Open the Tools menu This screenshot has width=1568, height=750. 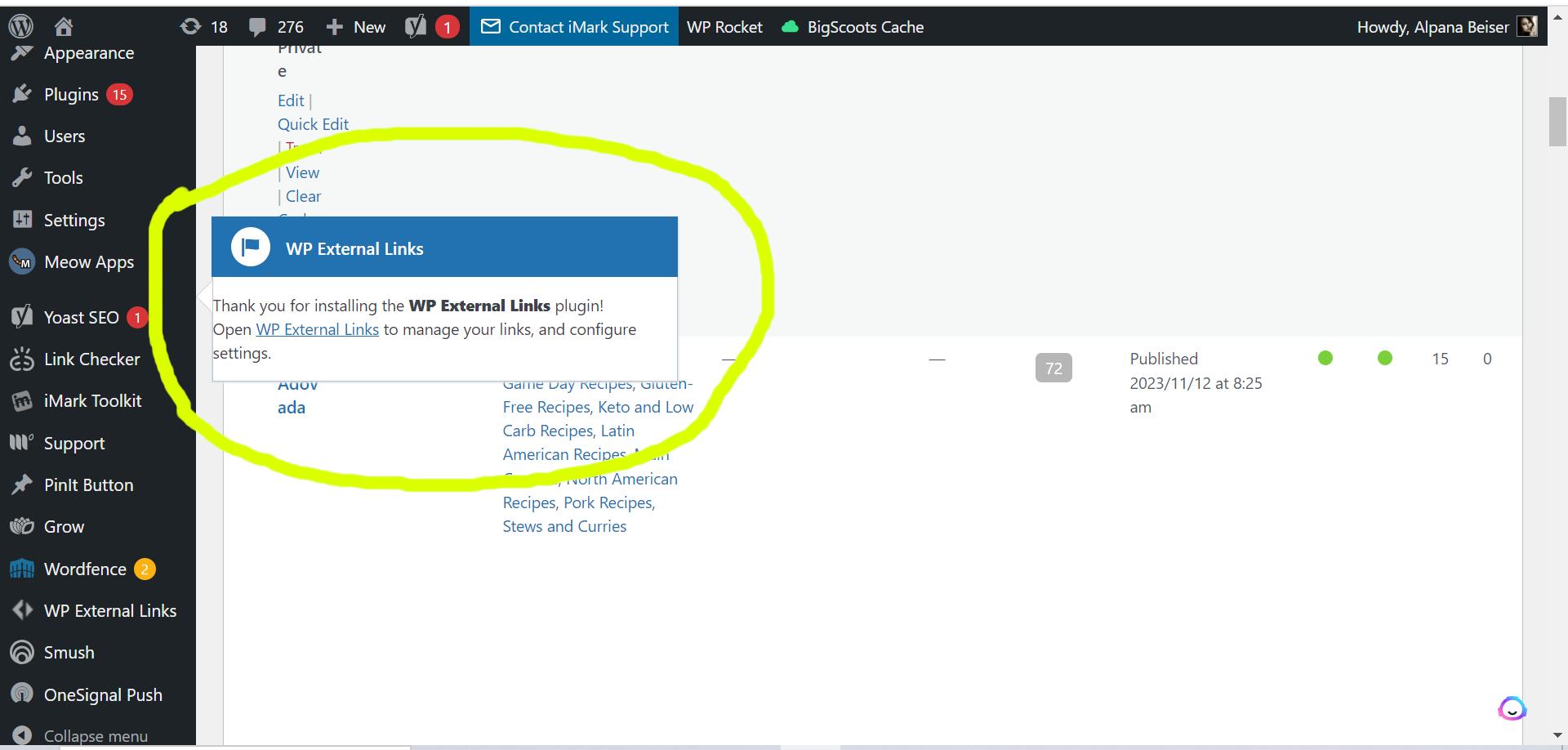coord(64,178)
